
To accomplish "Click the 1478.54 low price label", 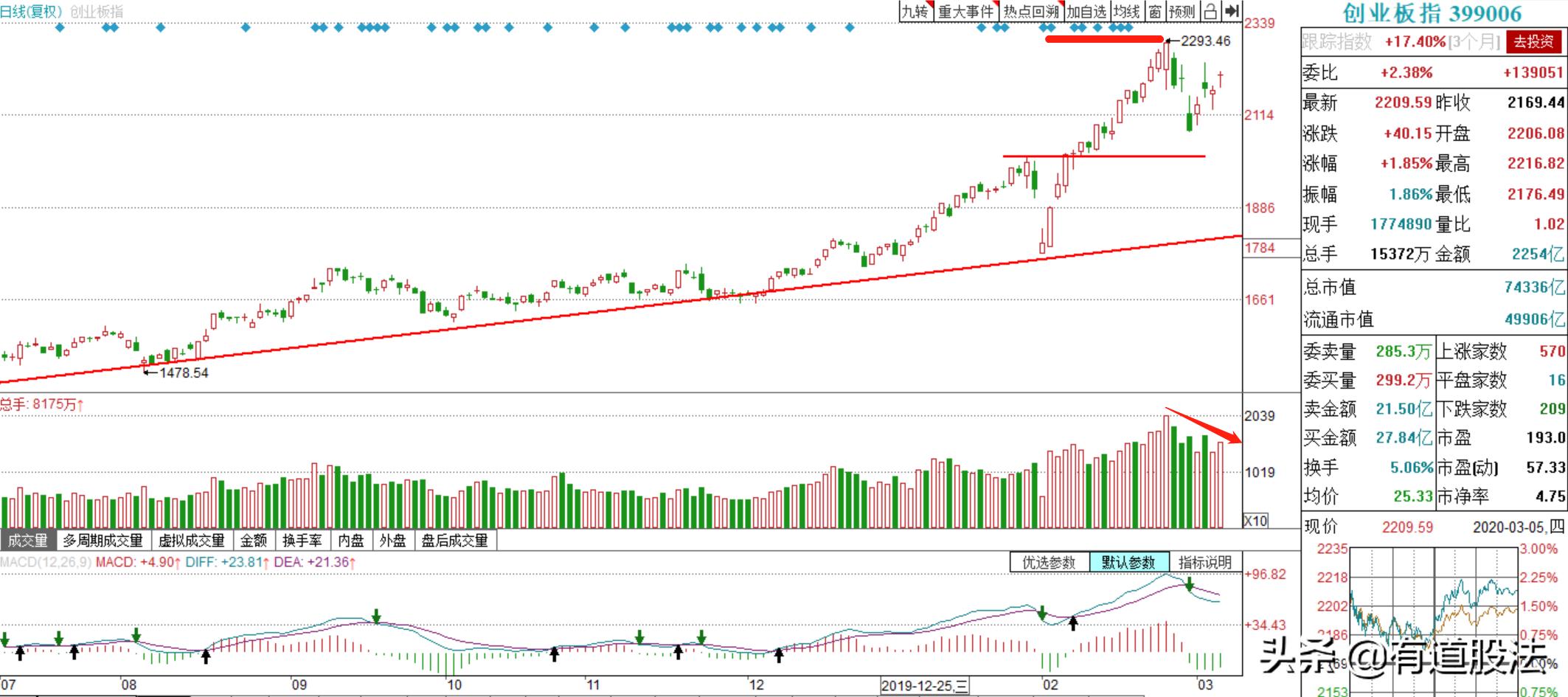I will click(184, 373).
